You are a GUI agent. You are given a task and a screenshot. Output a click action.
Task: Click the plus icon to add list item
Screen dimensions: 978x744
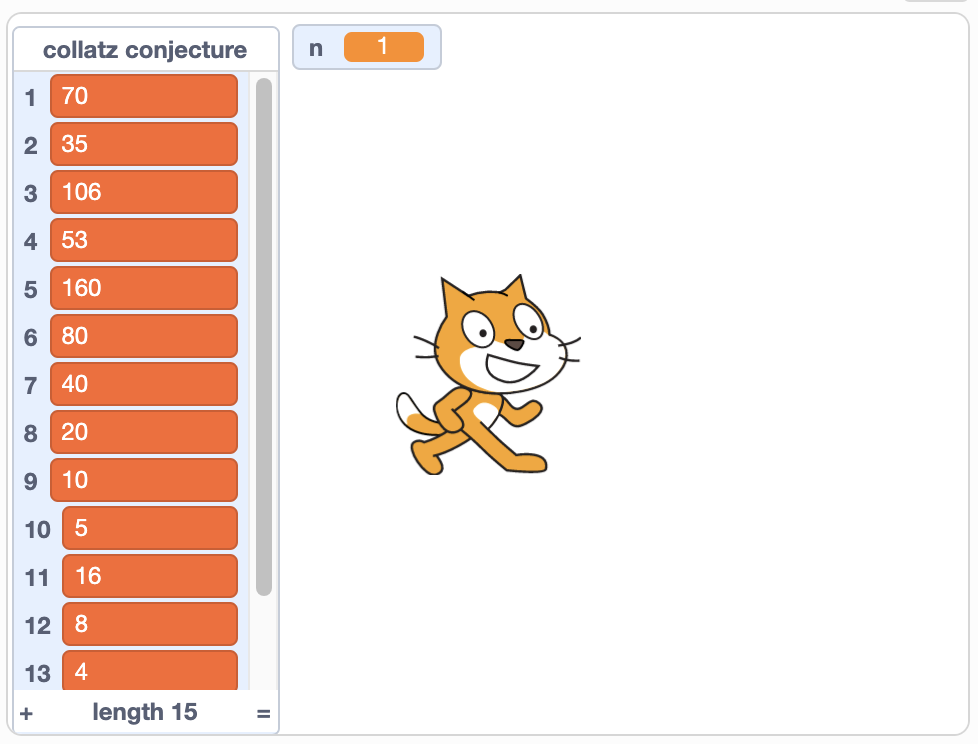coord(26,713)
